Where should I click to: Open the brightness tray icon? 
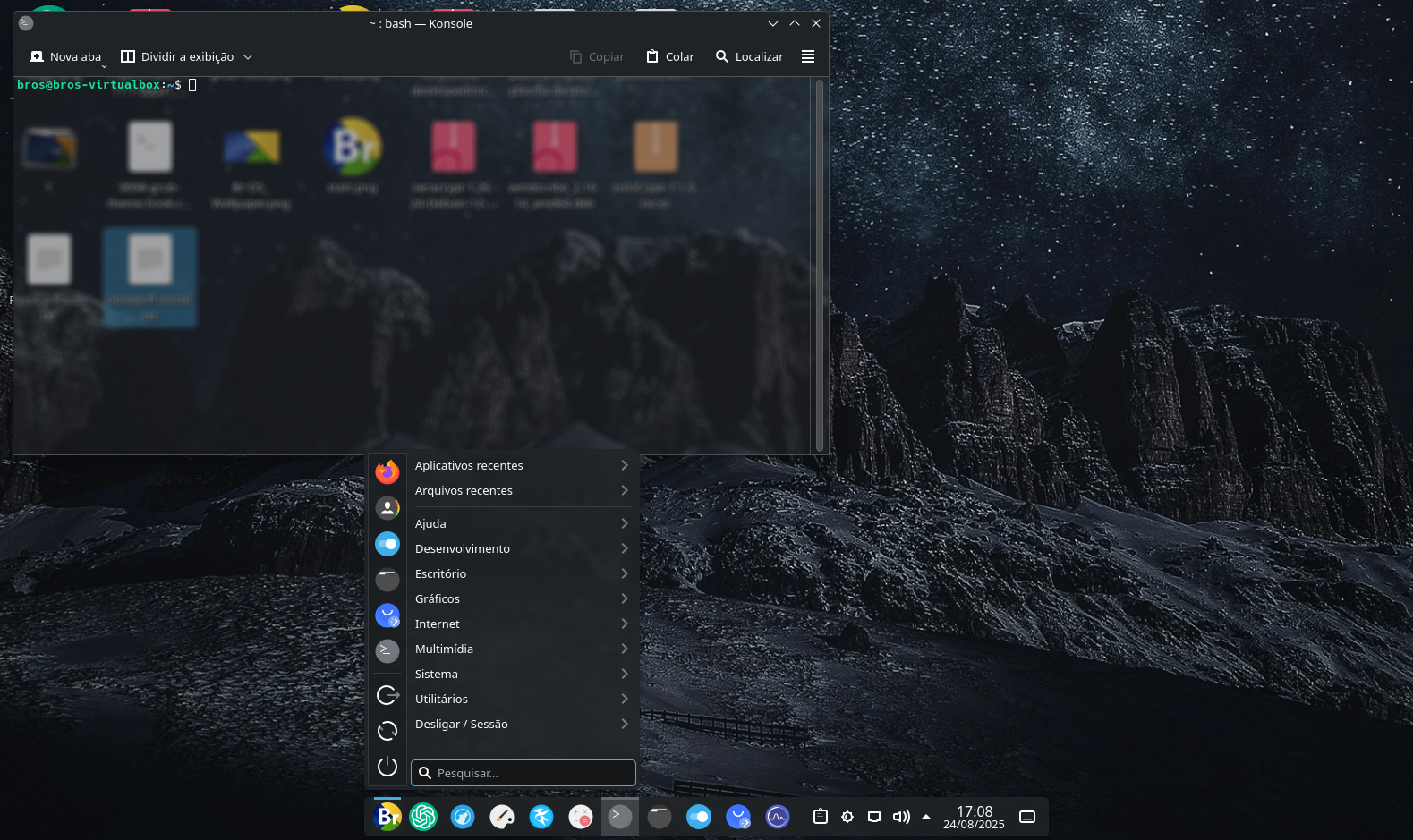[847, 817]
